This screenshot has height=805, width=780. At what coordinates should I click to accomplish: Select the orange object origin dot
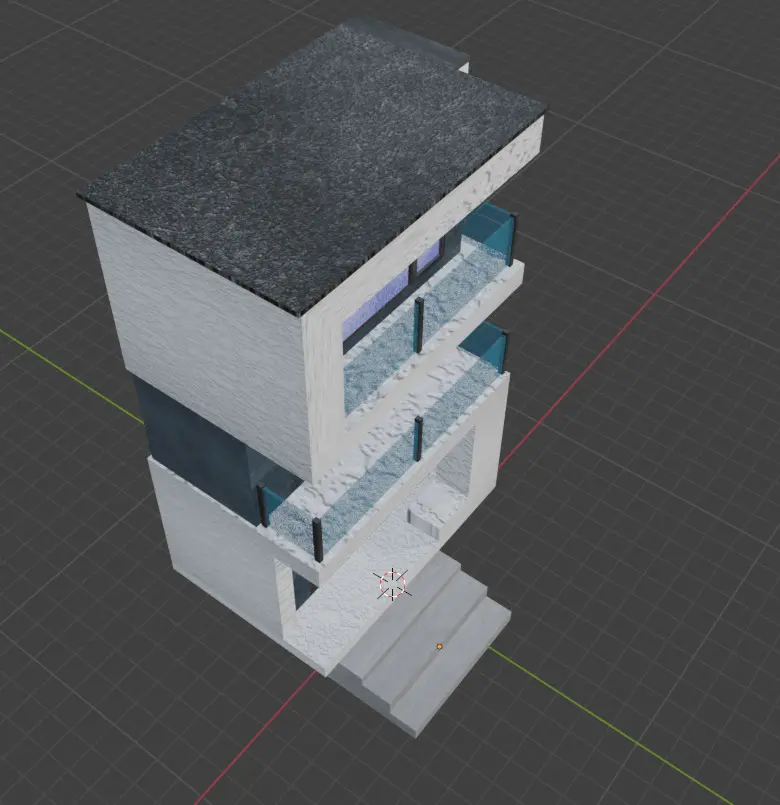439,647
